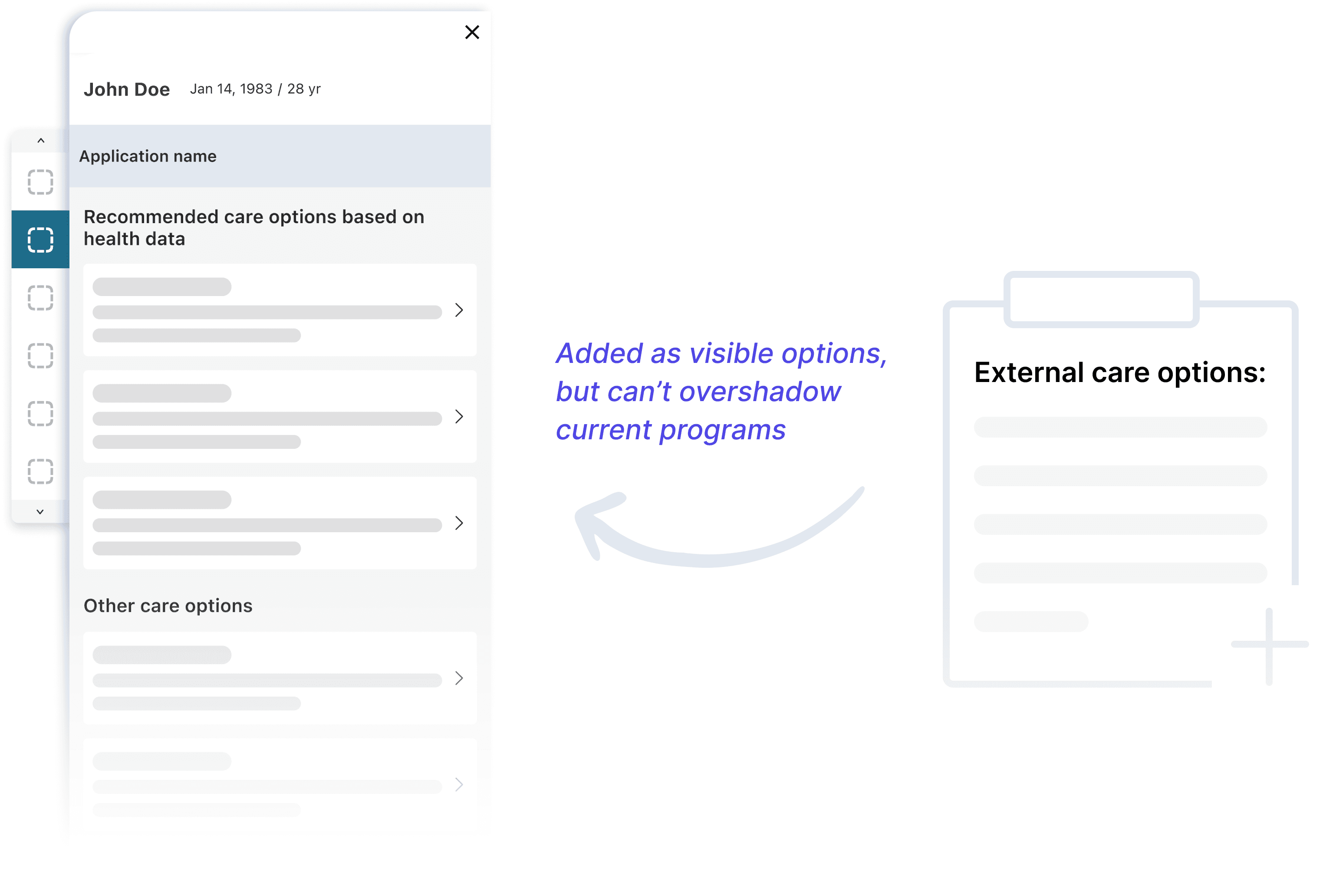The width and height of the screenshot is (1323, 896).
Task: Expand first Other care options chevron
Action: click(x=459, y=678)
